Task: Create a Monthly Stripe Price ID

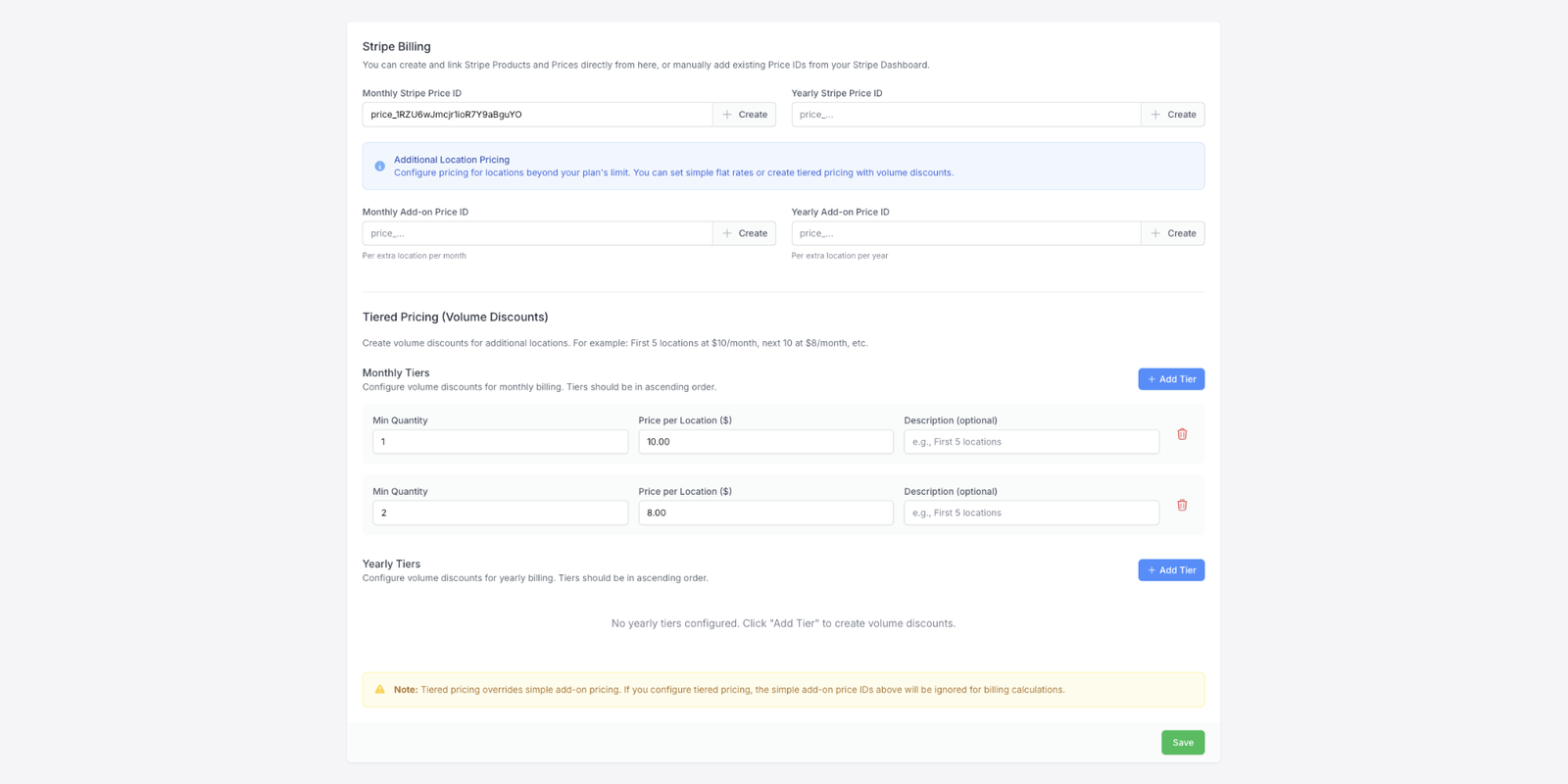Action: 744,115
